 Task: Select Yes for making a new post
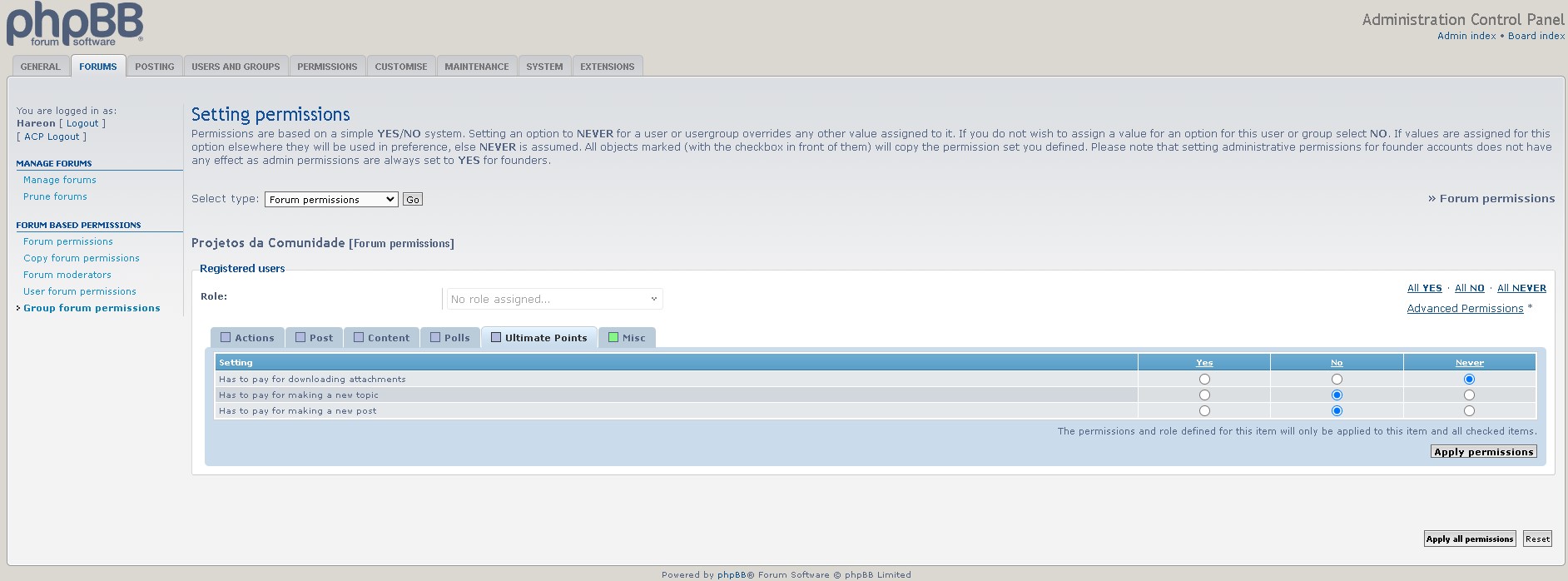coord(1204,411)
